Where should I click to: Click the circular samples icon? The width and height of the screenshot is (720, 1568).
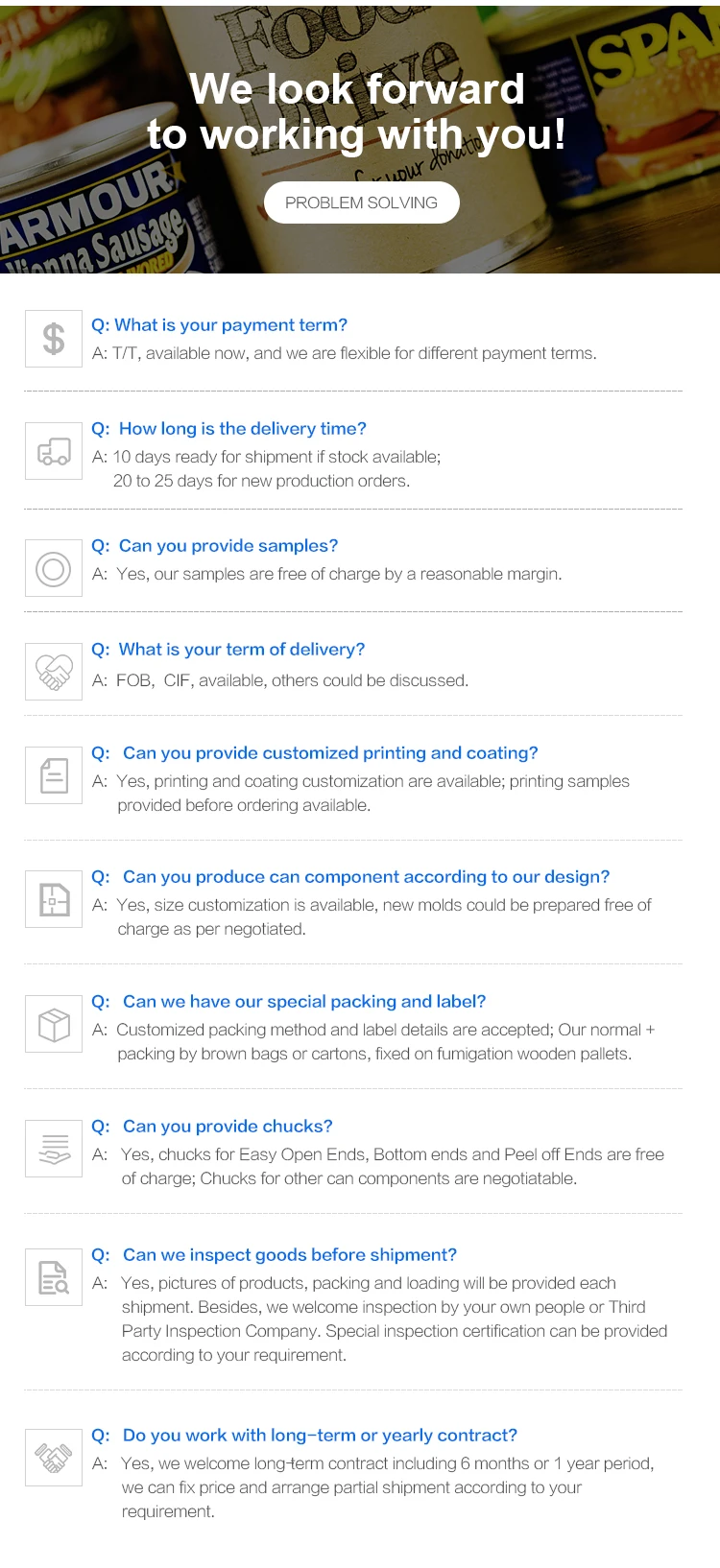54,569
